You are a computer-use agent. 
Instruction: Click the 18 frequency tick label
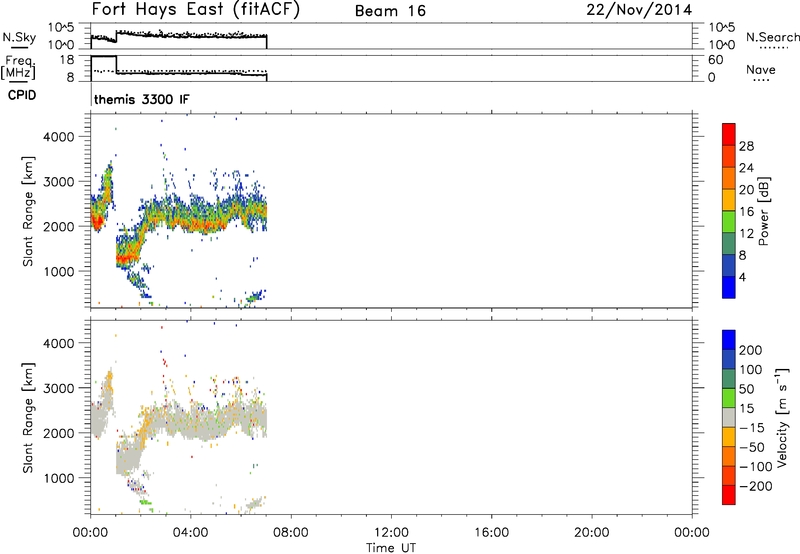[x=67, y=60]
